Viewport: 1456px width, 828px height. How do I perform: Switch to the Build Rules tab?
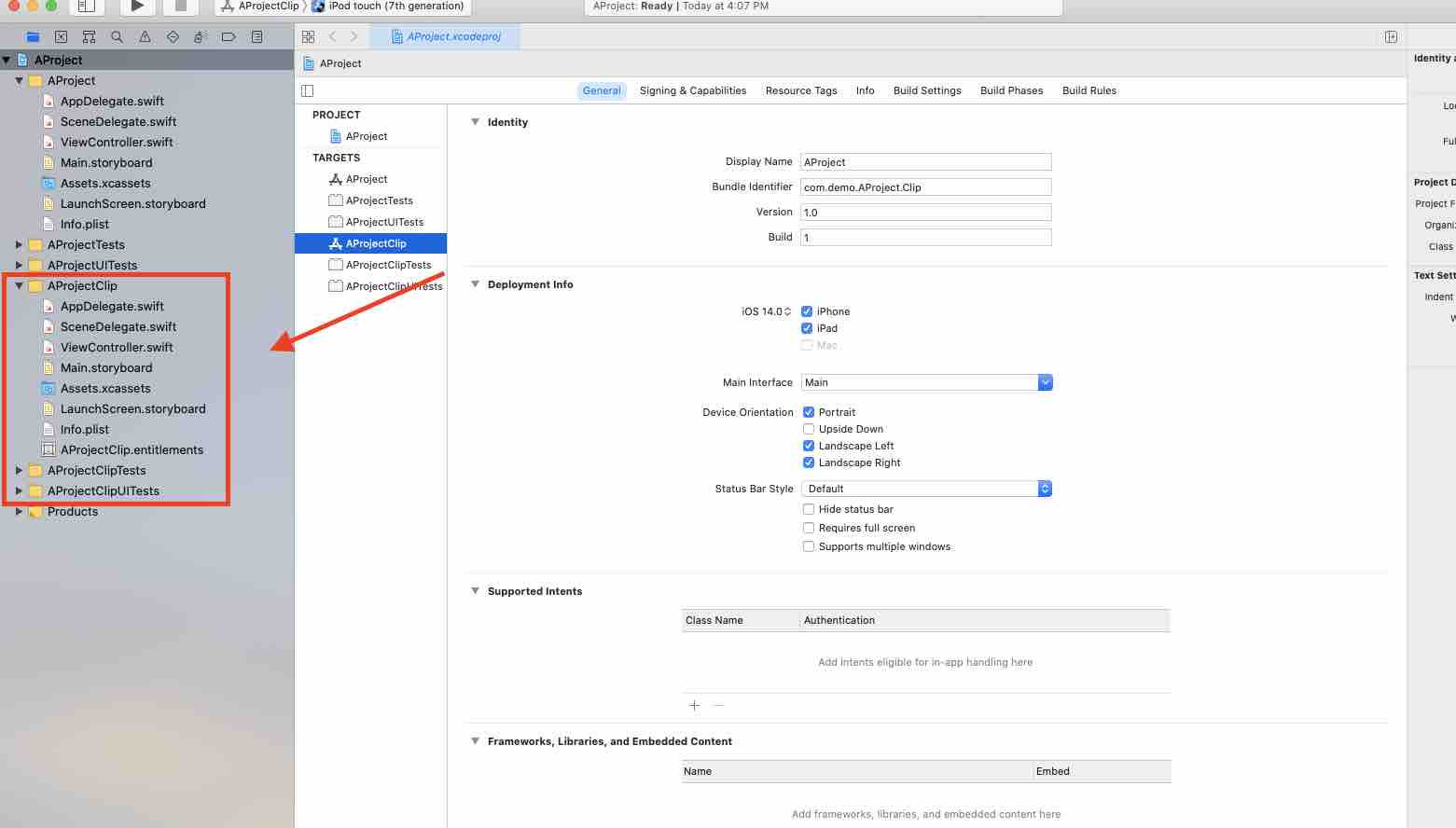1089,90
